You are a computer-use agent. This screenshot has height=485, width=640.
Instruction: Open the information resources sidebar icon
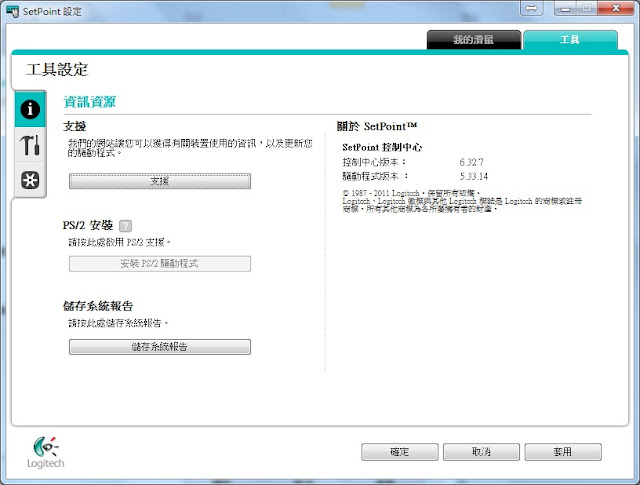pyautogui.click(x=30, y=109)
